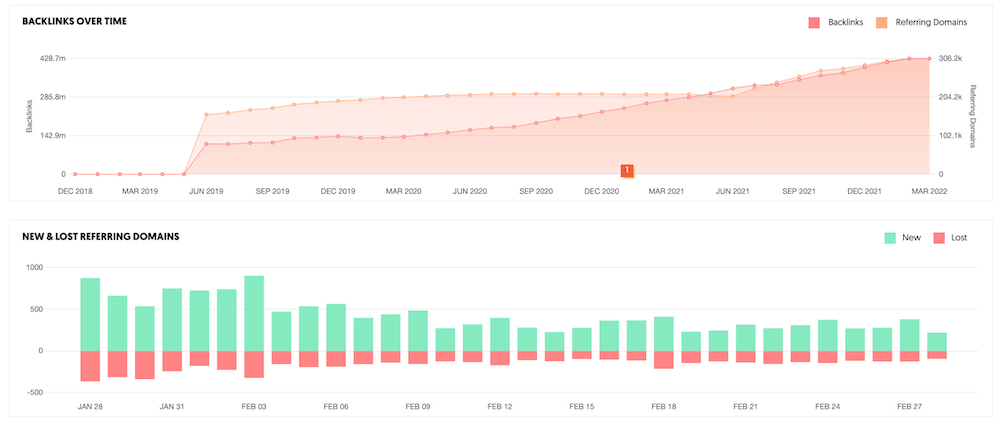
Task: Select the green New bar for Feb 12
Action: [500, 334]
